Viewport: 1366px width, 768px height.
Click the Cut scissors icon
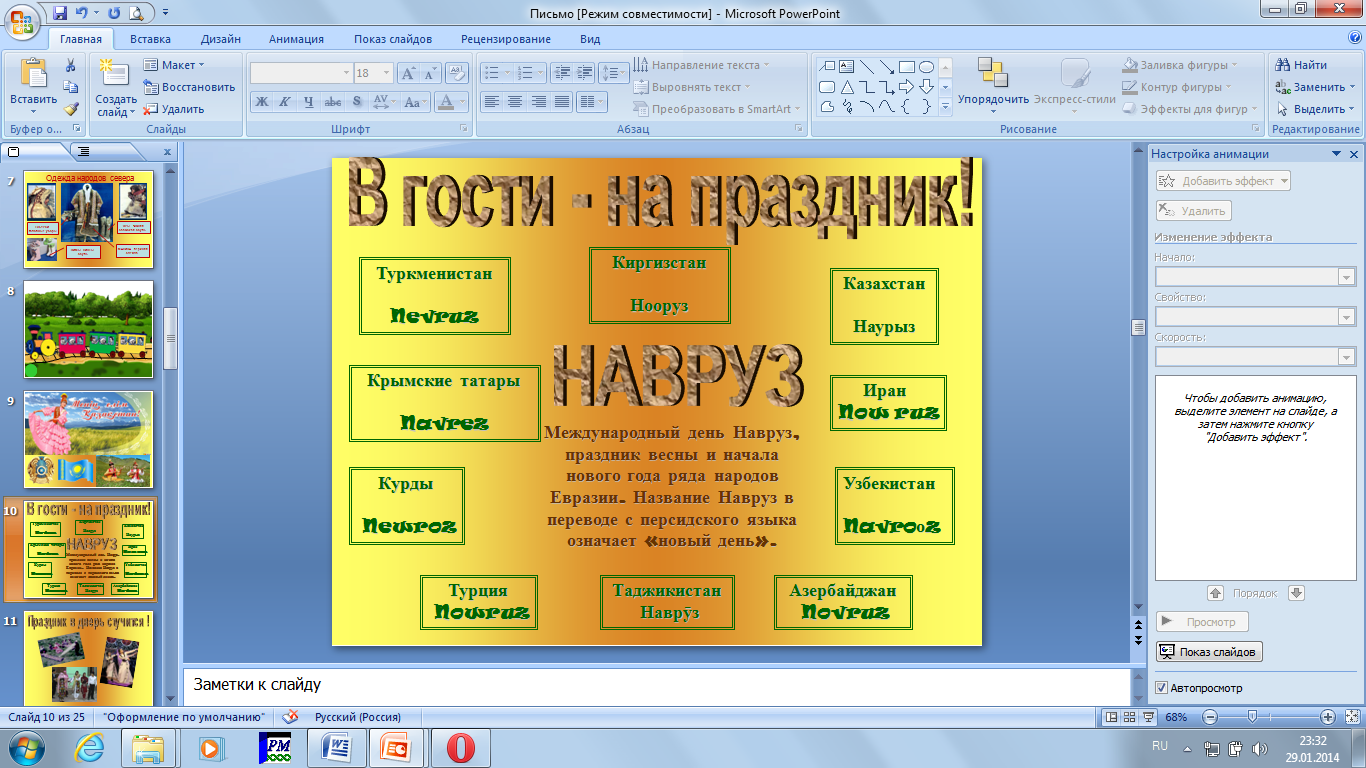(70, 65)
